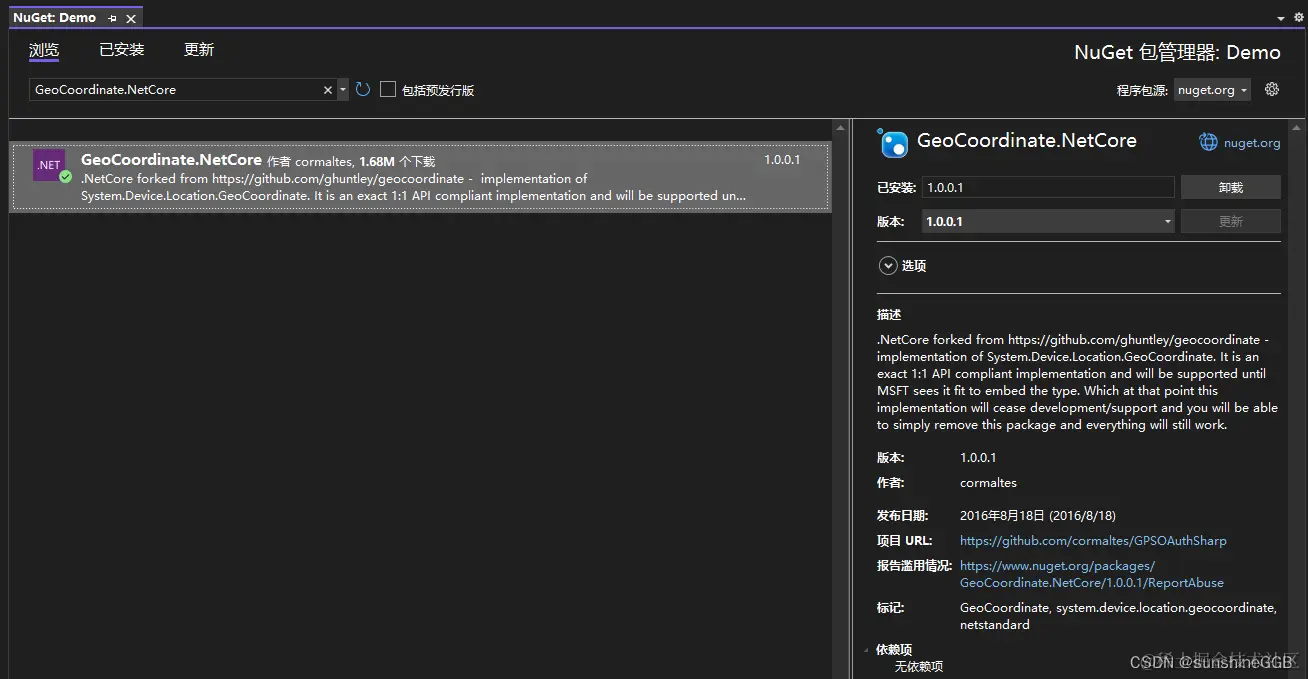Open the 项目 URL GitHub link
1308x679 pixels.
1093,541
